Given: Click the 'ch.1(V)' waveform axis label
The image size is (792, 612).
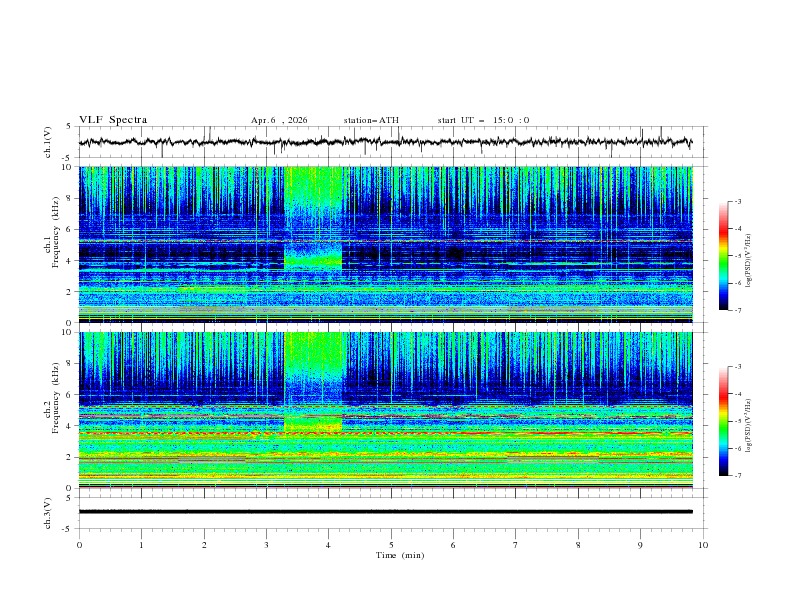Looking at the screenshot, I should (x=48, y=142).
